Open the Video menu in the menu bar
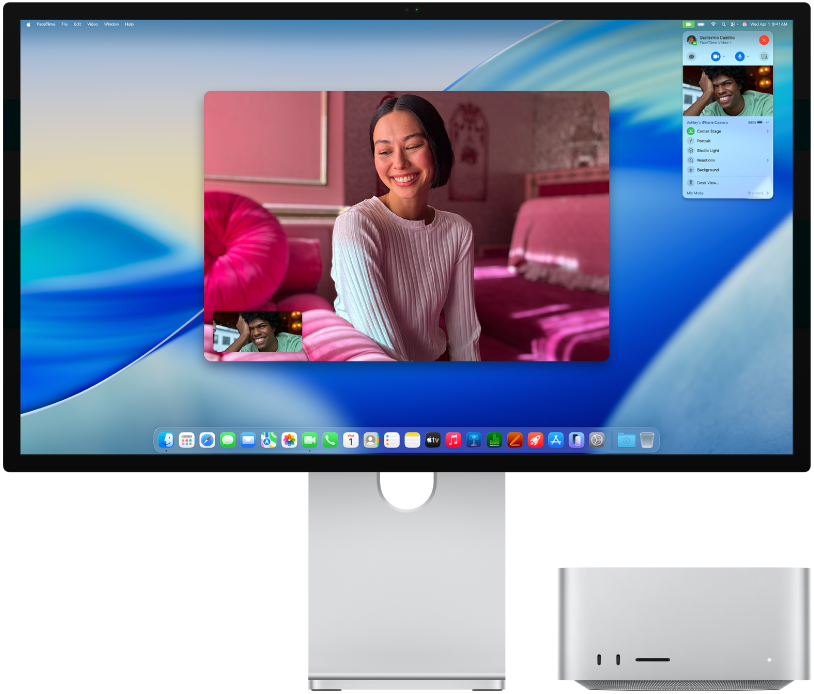 [x=92, y=25]
